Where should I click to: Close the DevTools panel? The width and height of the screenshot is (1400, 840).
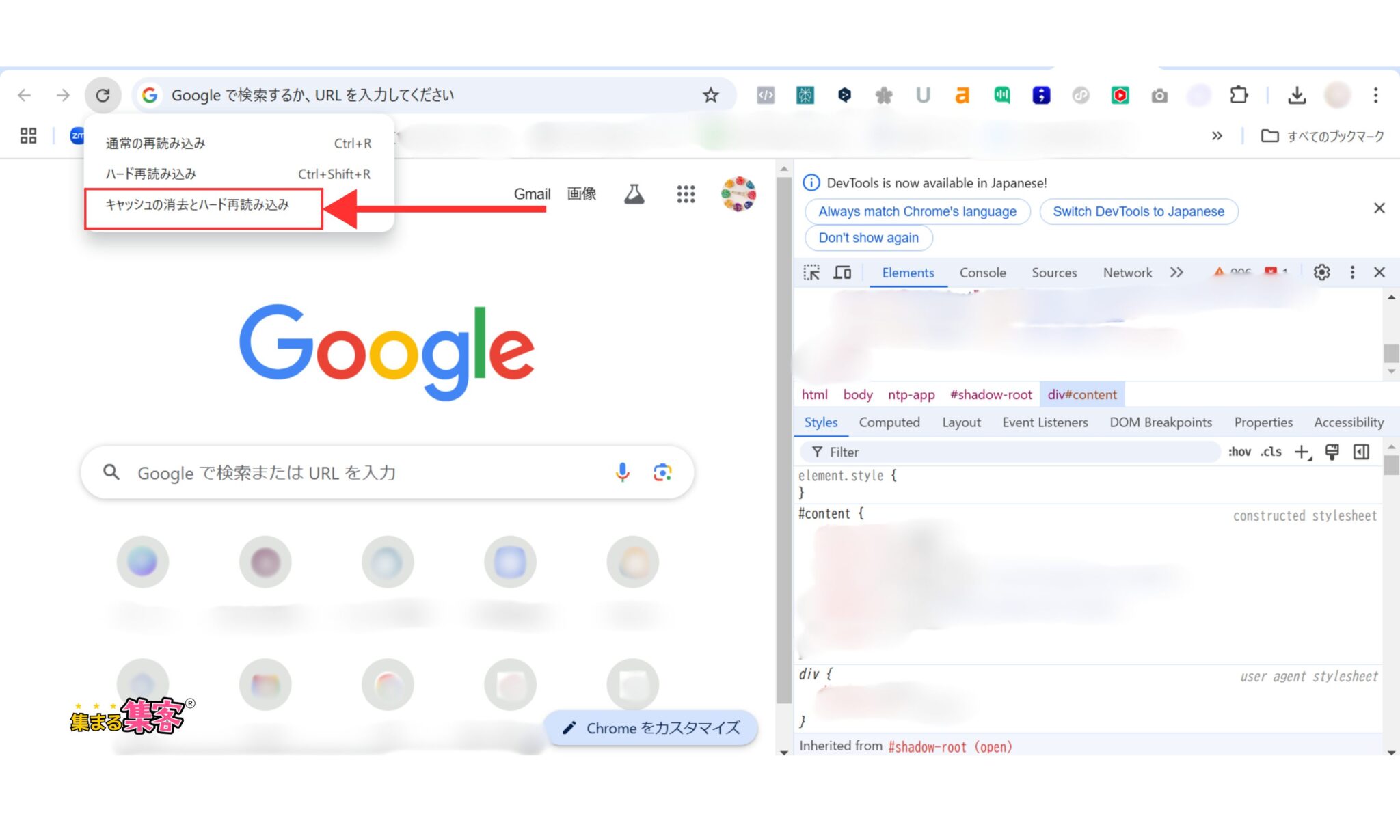click(x=1379, y=273)
